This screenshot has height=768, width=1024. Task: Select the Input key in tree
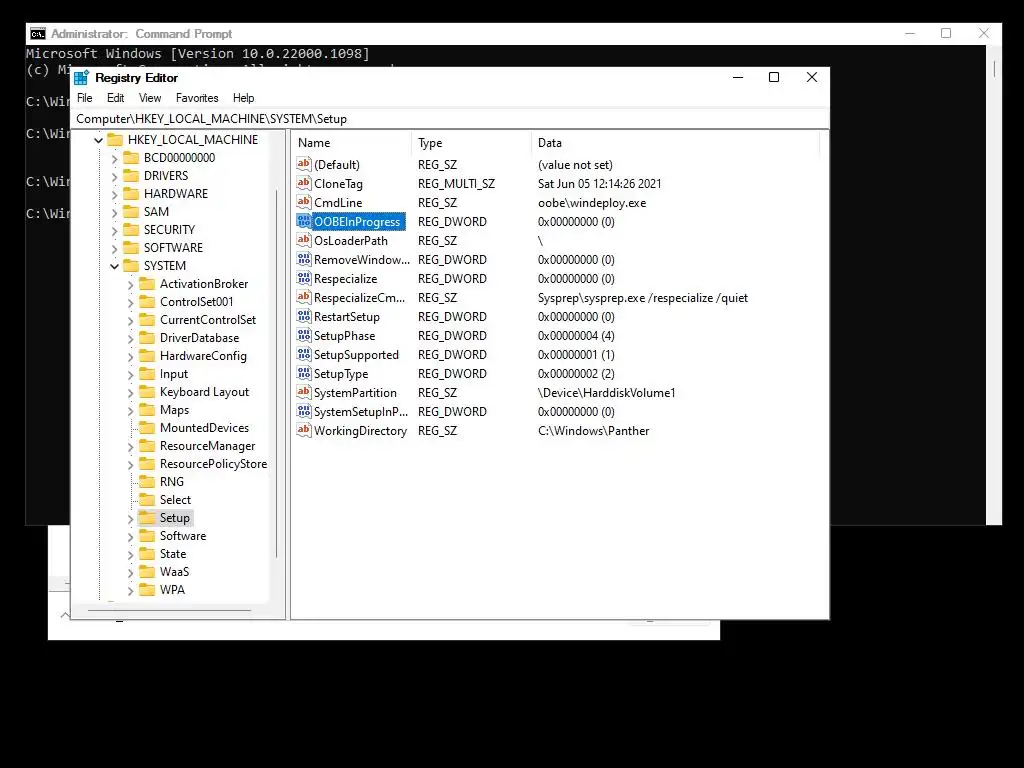[x=174, y=374]
